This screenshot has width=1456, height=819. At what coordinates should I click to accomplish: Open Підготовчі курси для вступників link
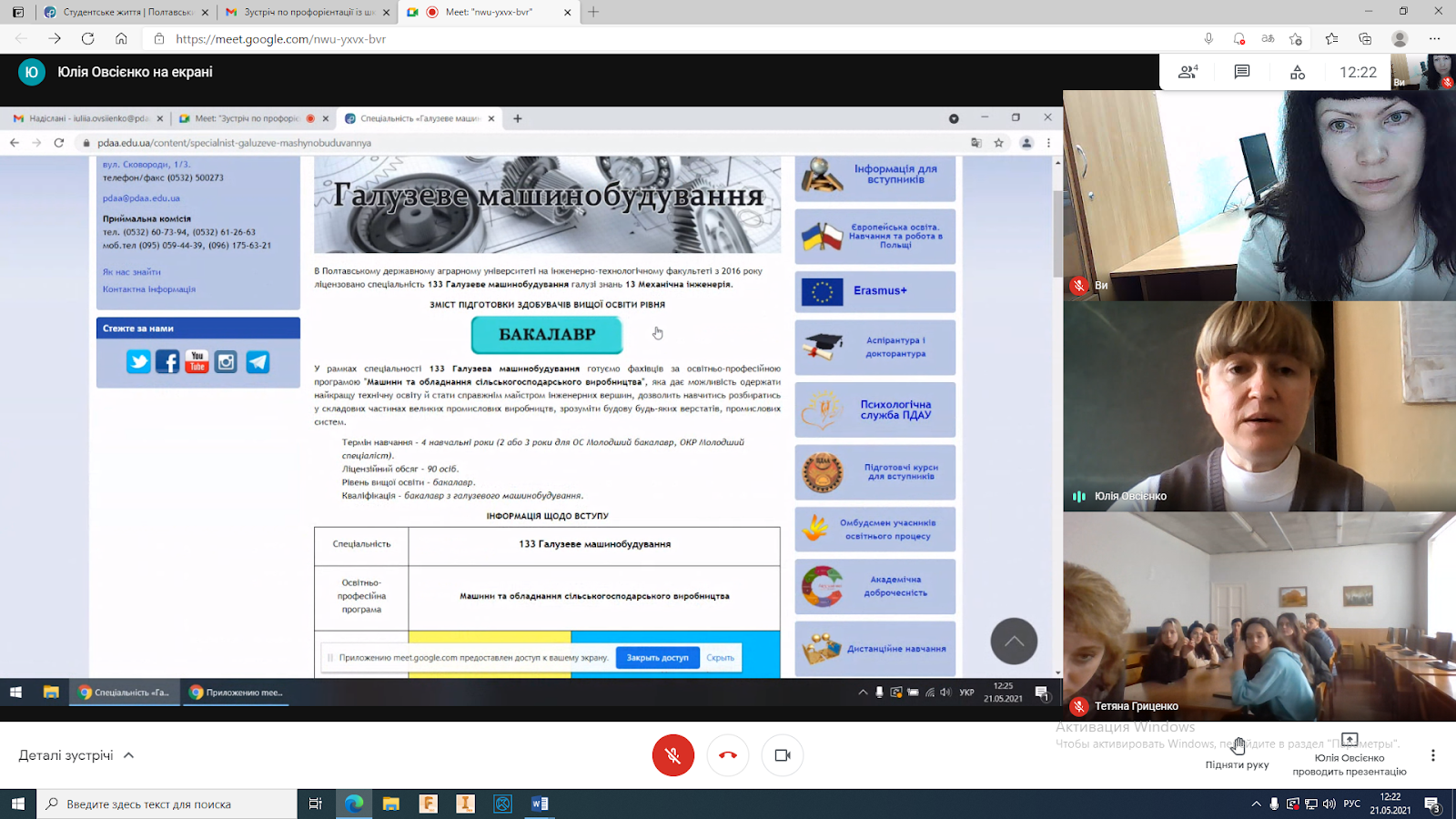pyautogui.click(x=875, y=472)
